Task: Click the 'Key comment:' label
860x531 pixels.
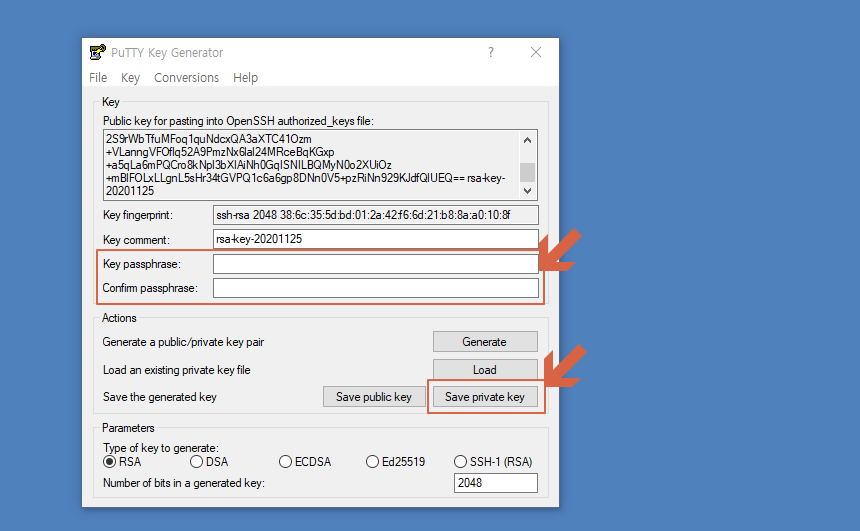Action: (136, 240)
